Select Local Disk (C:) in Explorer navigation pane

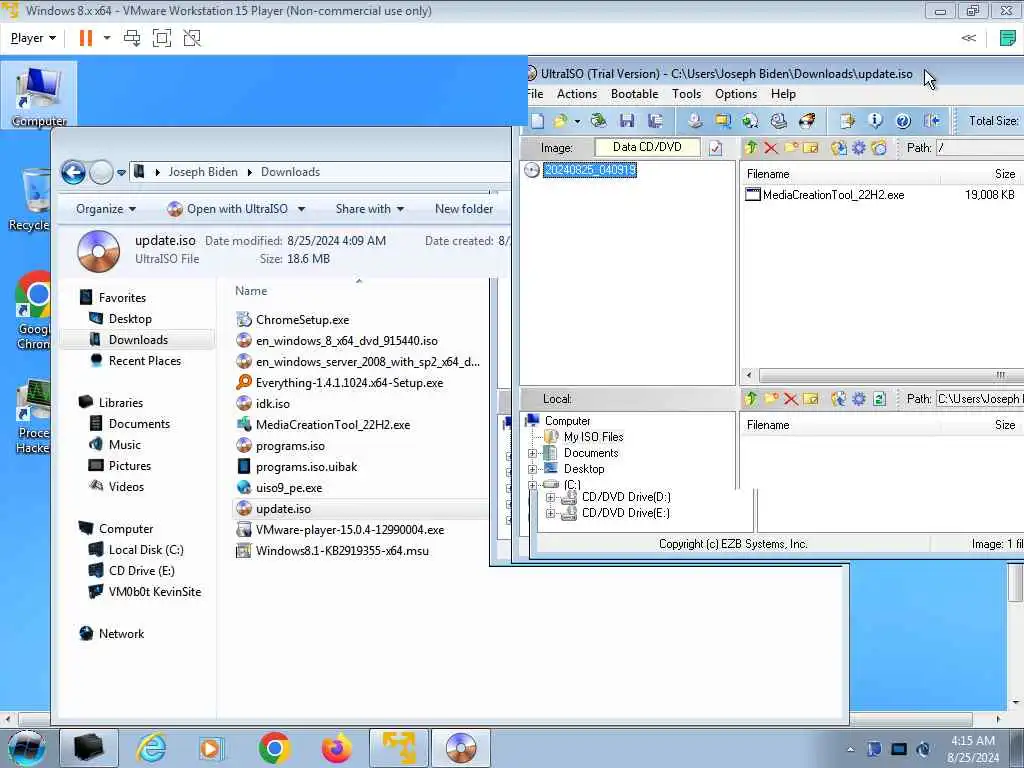click(146, 550)
